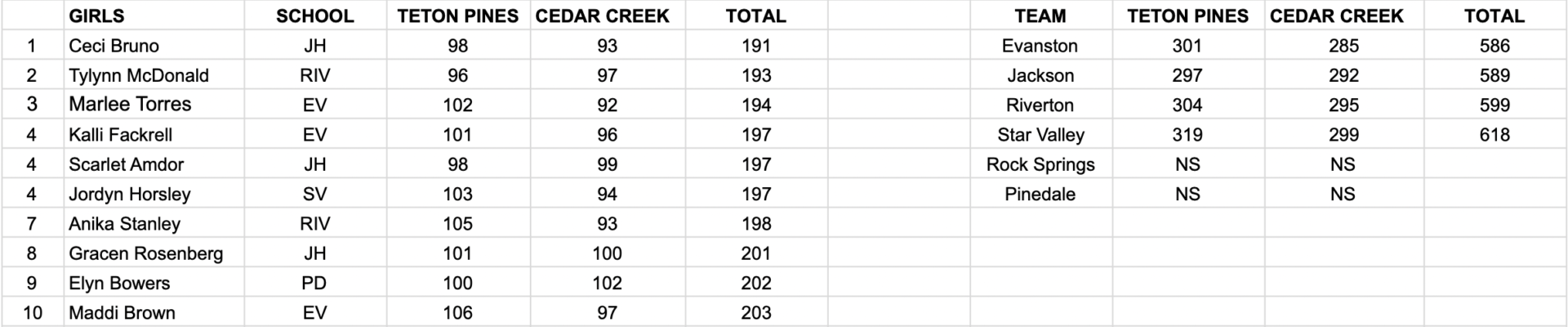Click Evanston's total score 586
This screenshot has height=327, width=1568.
[x=1494, y=46]
